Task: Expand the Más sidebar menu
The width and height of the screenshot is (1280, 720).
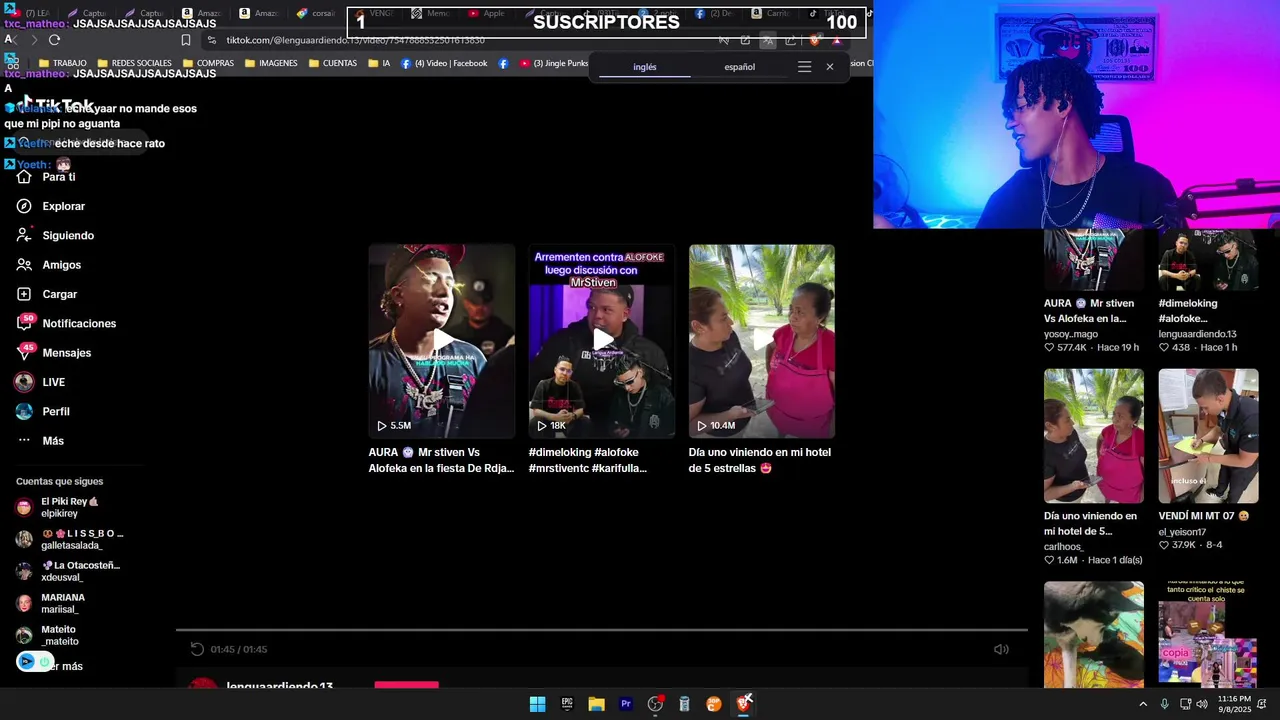Action: click(x=40, y=441)
